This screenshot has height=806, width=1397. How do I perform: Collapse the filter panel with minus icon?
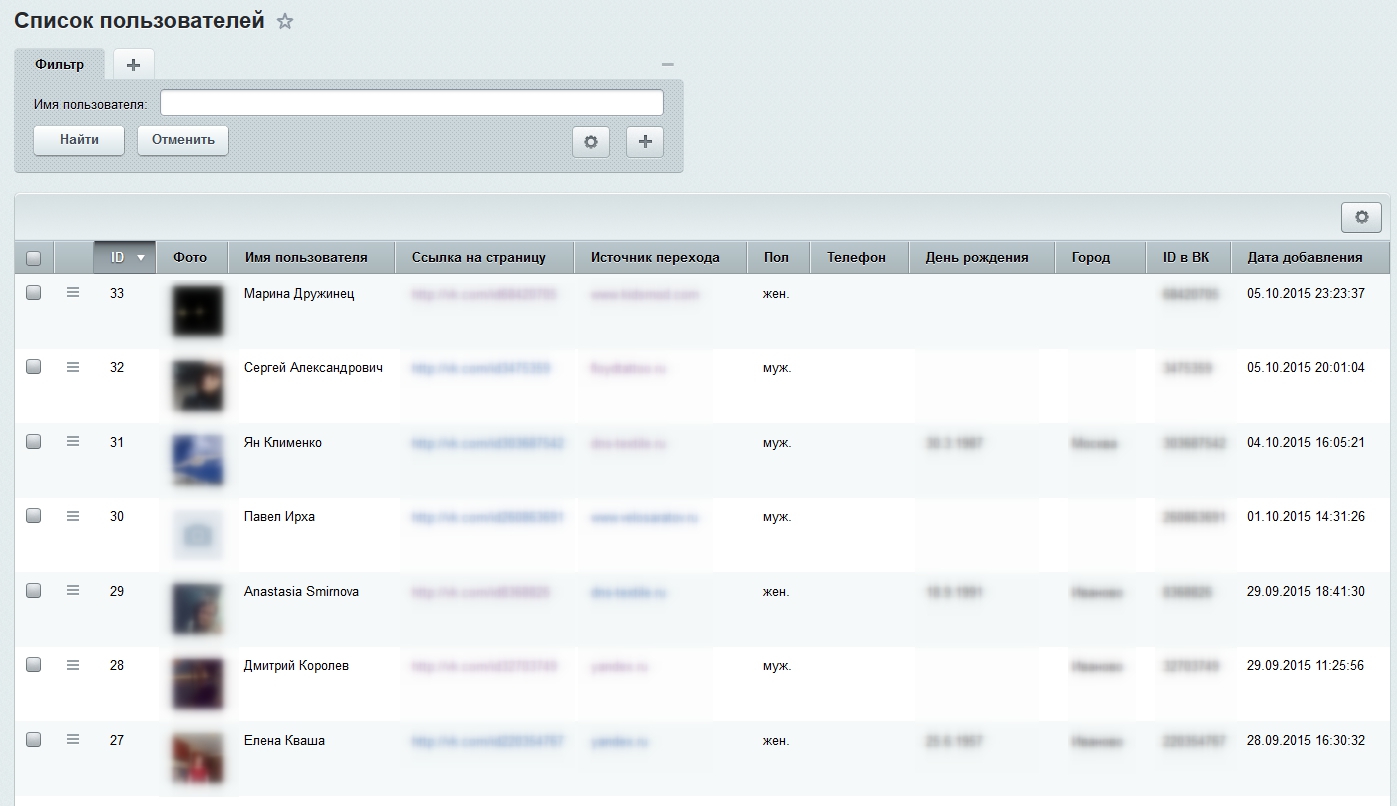668,65
